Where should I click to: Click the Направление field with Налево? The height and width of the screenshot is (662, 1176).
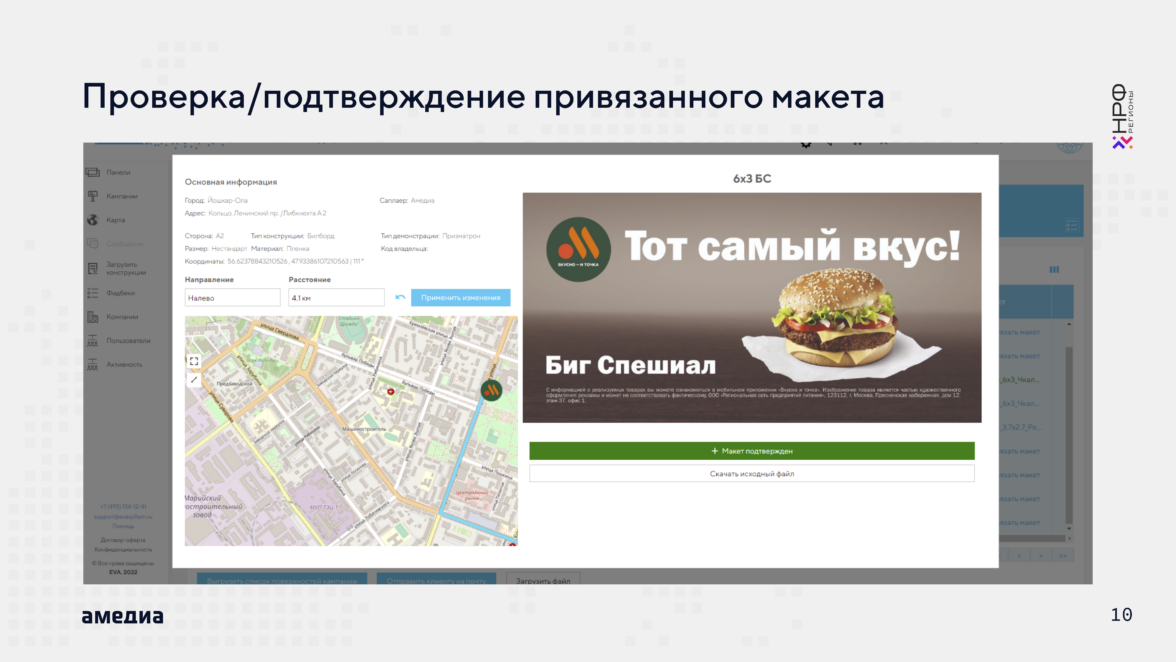point(232,298)
